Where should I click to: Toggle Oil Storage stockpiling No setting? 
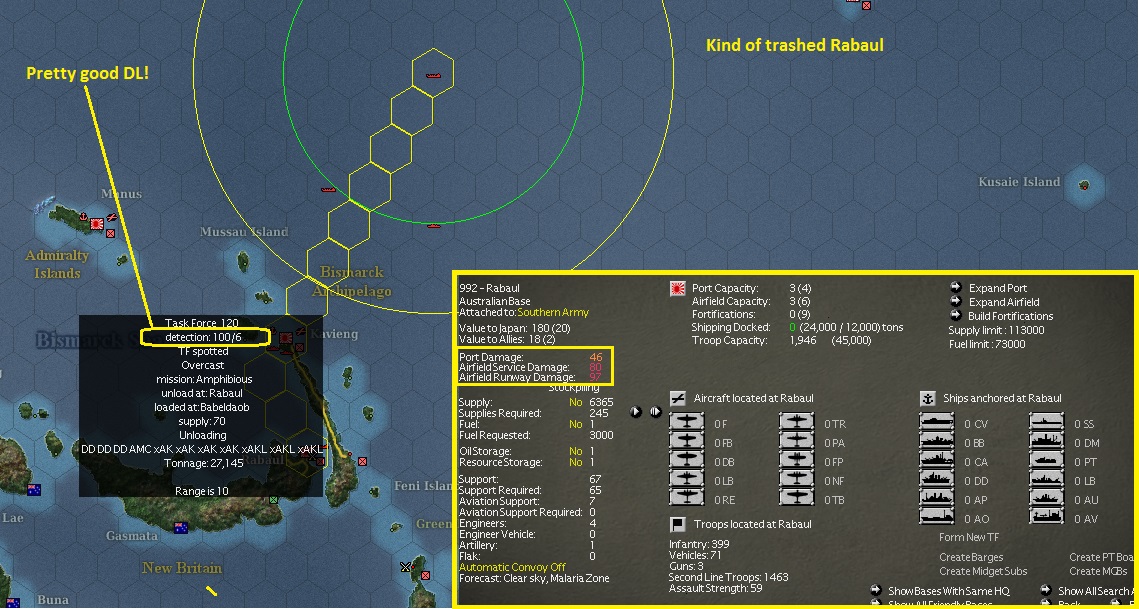[x=575, y=451]
